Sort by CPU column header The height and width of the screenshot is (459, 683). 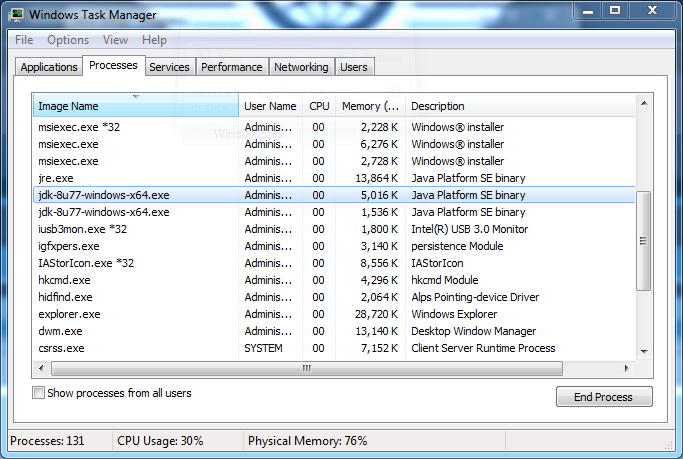(x=319, y=106)
